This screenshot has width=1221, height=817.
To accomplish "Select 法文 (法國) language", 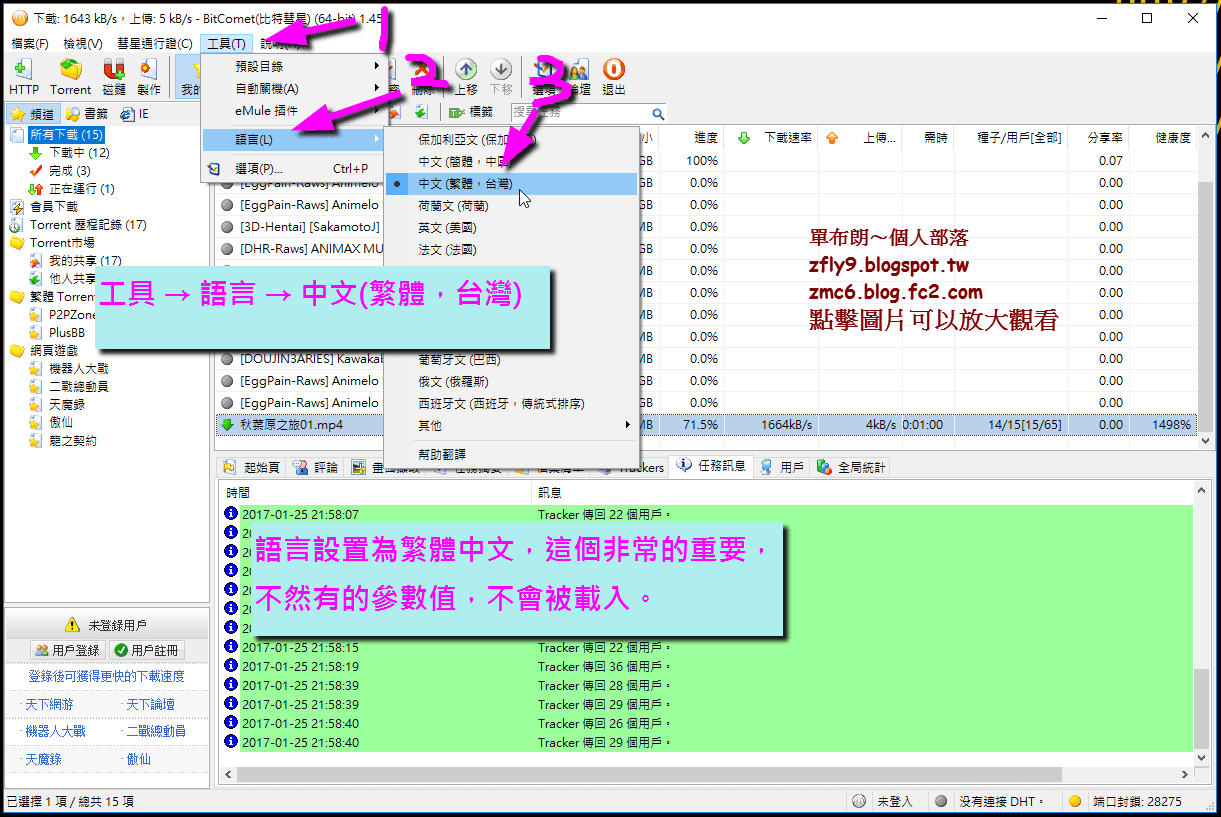I will point(511,250).
